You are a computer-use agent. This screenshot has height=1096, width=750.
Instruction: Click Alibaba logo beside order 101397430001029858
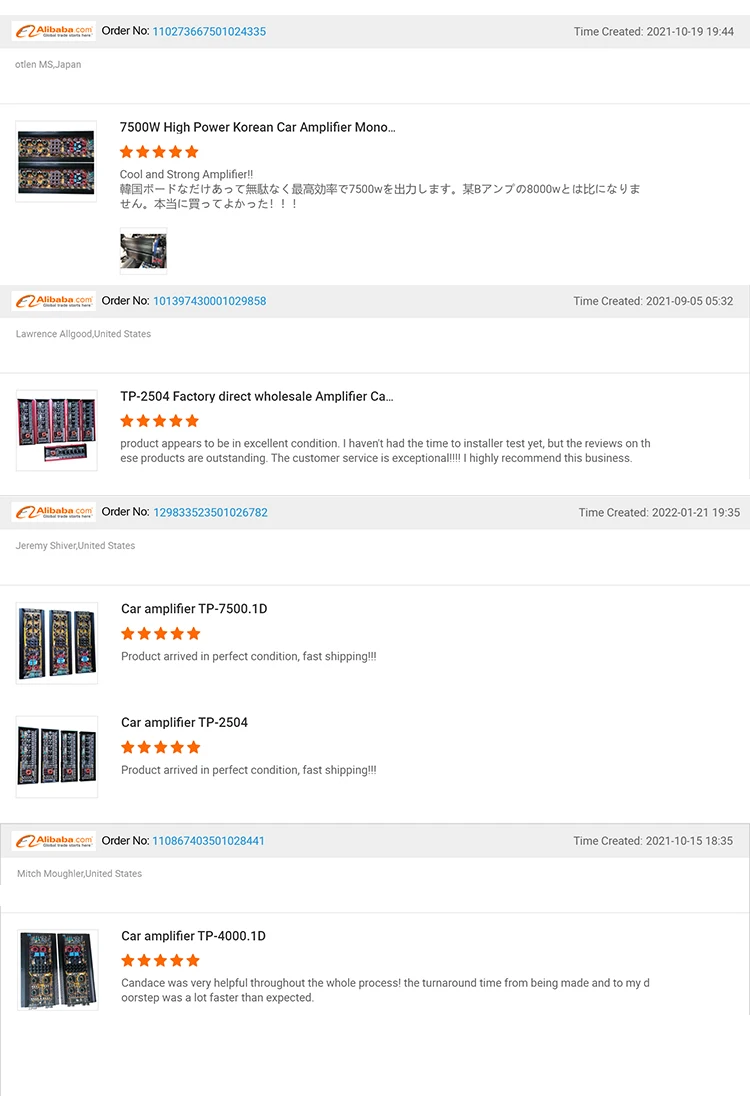(54, 301)
